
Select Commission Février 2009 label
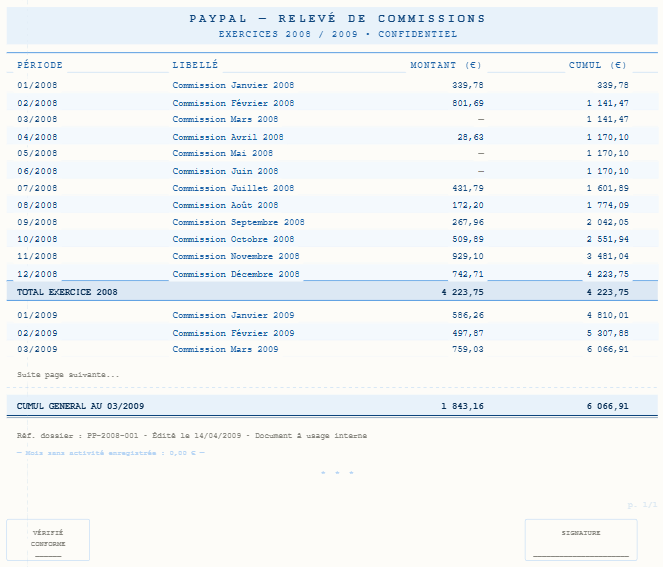[x=233, y=333]
